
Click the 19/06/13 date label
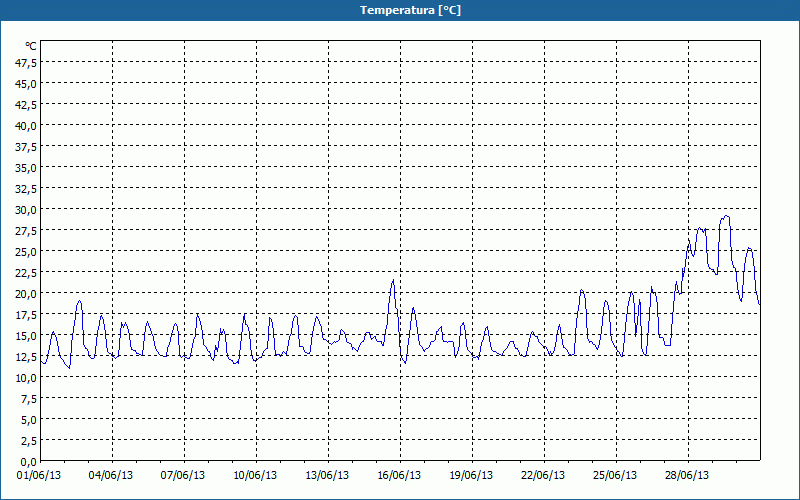471,476
